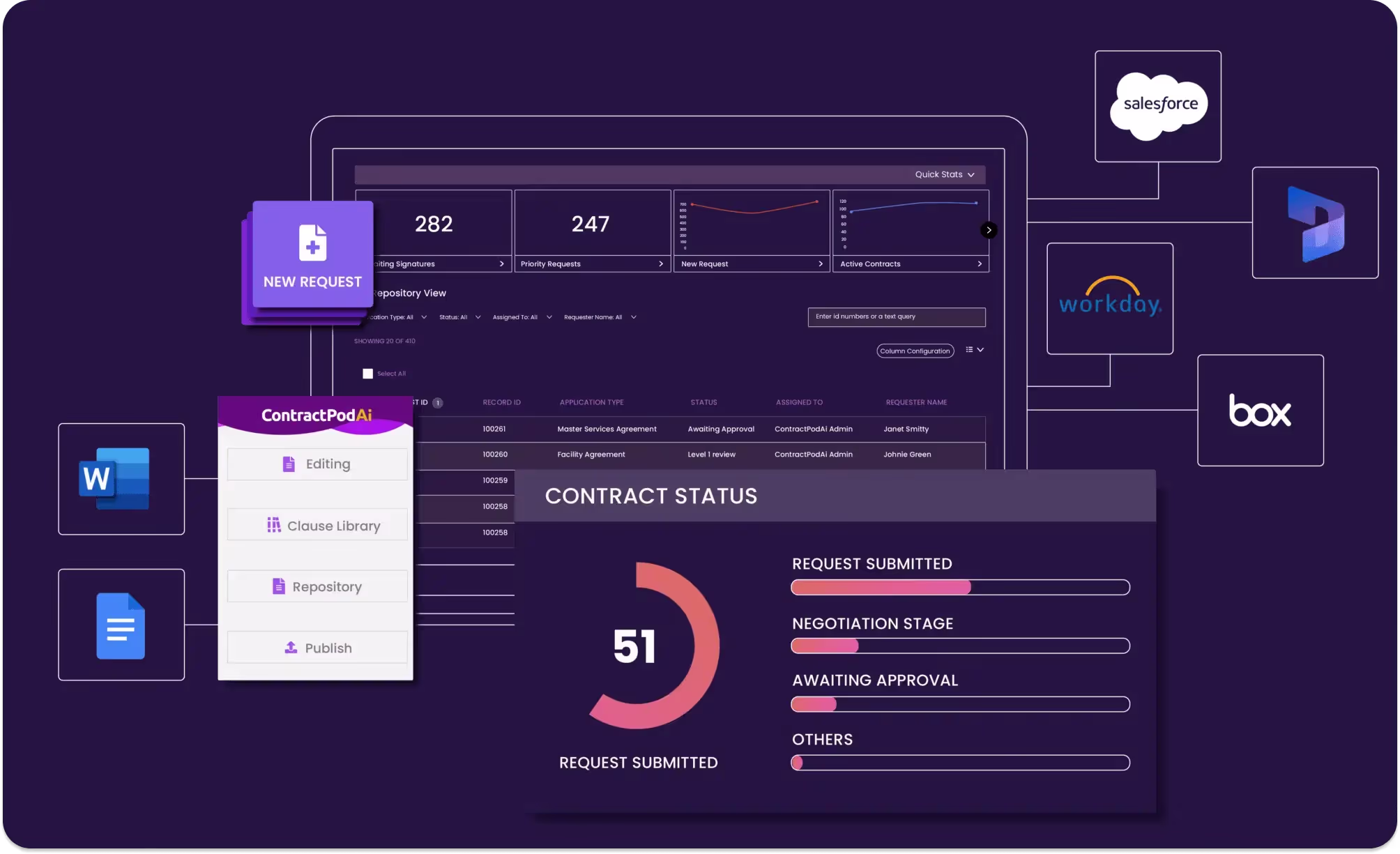This screenshot has height=854, width=1400.
Task: Sort by the RECORD ID column header
Action: [x=501, y=402]
